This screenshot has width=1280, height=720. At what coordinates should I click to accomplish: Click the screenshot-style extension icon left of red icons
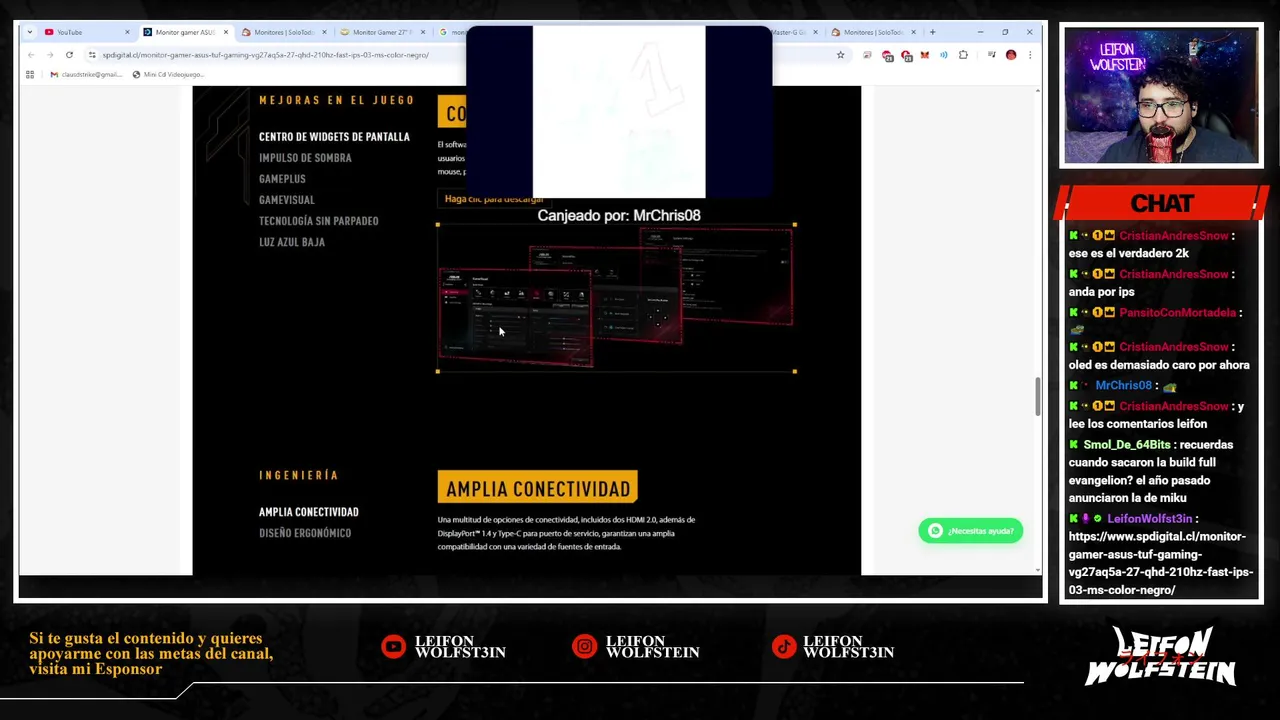(868, 55)
